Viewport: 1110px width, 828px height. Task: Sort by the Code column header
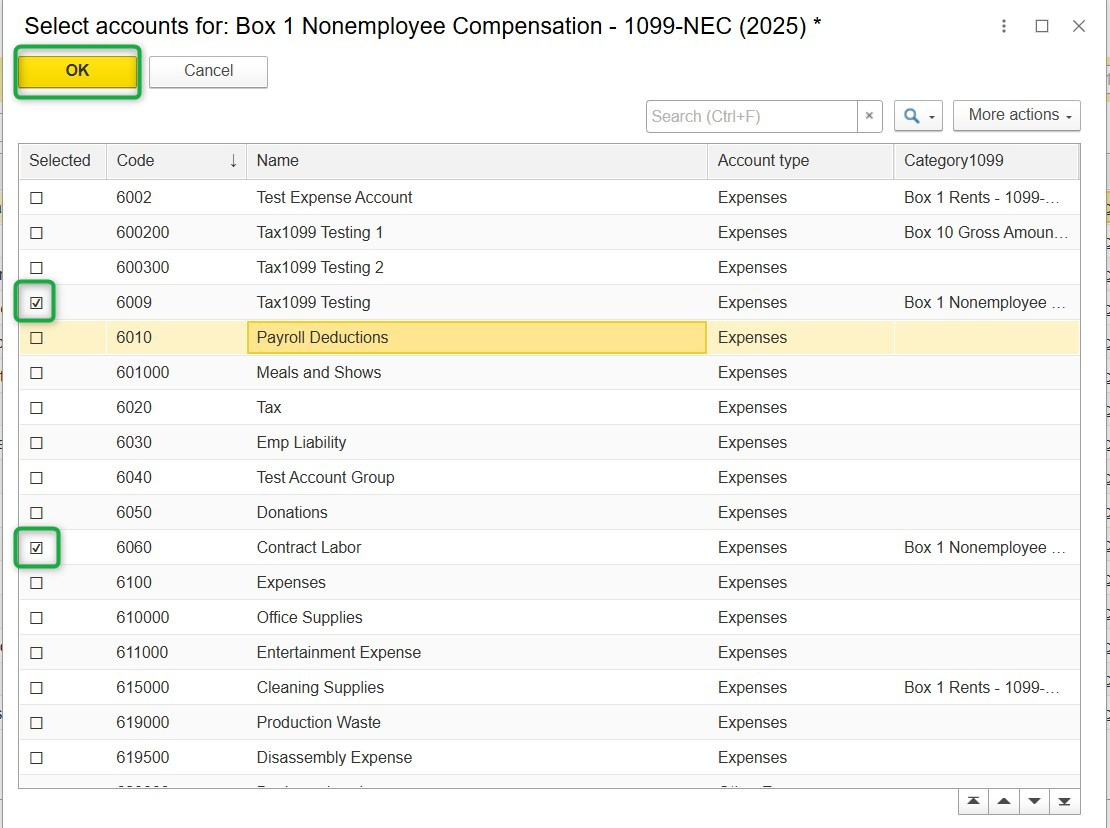tap(176, 161)
